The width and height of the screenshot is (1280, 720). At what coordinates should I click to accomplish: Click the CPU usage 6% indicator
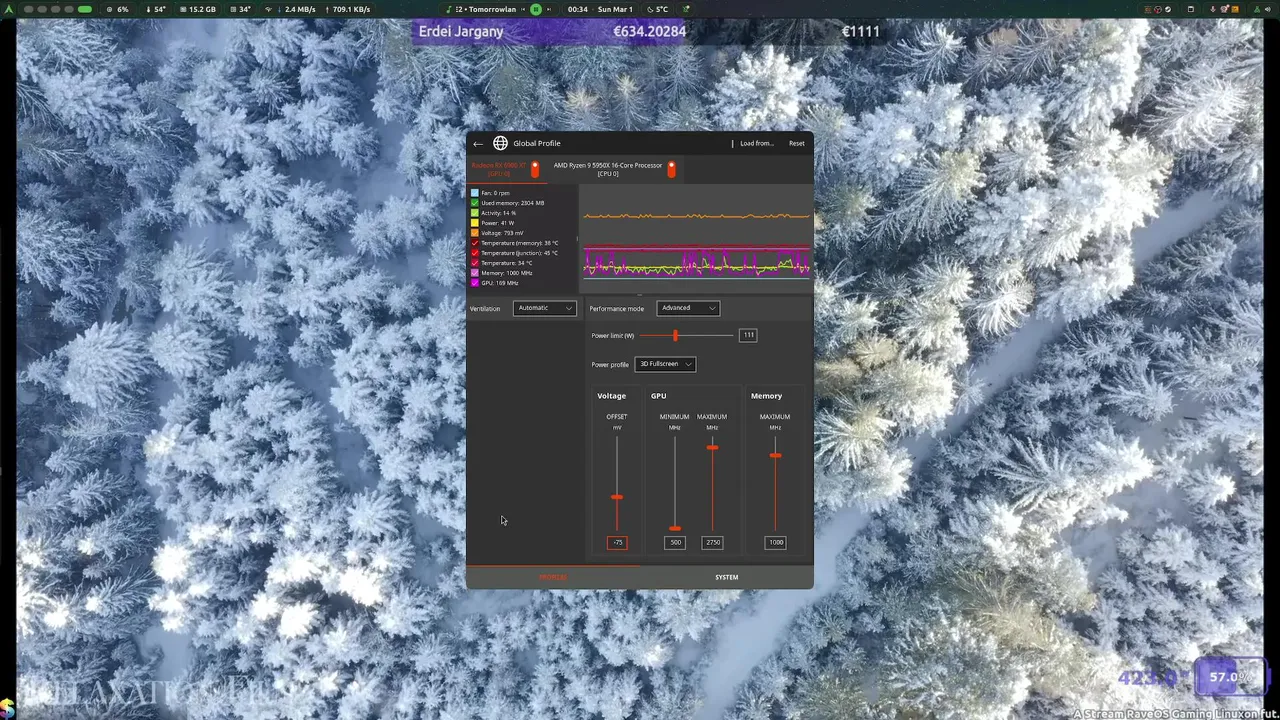click(x=117, y=9)
